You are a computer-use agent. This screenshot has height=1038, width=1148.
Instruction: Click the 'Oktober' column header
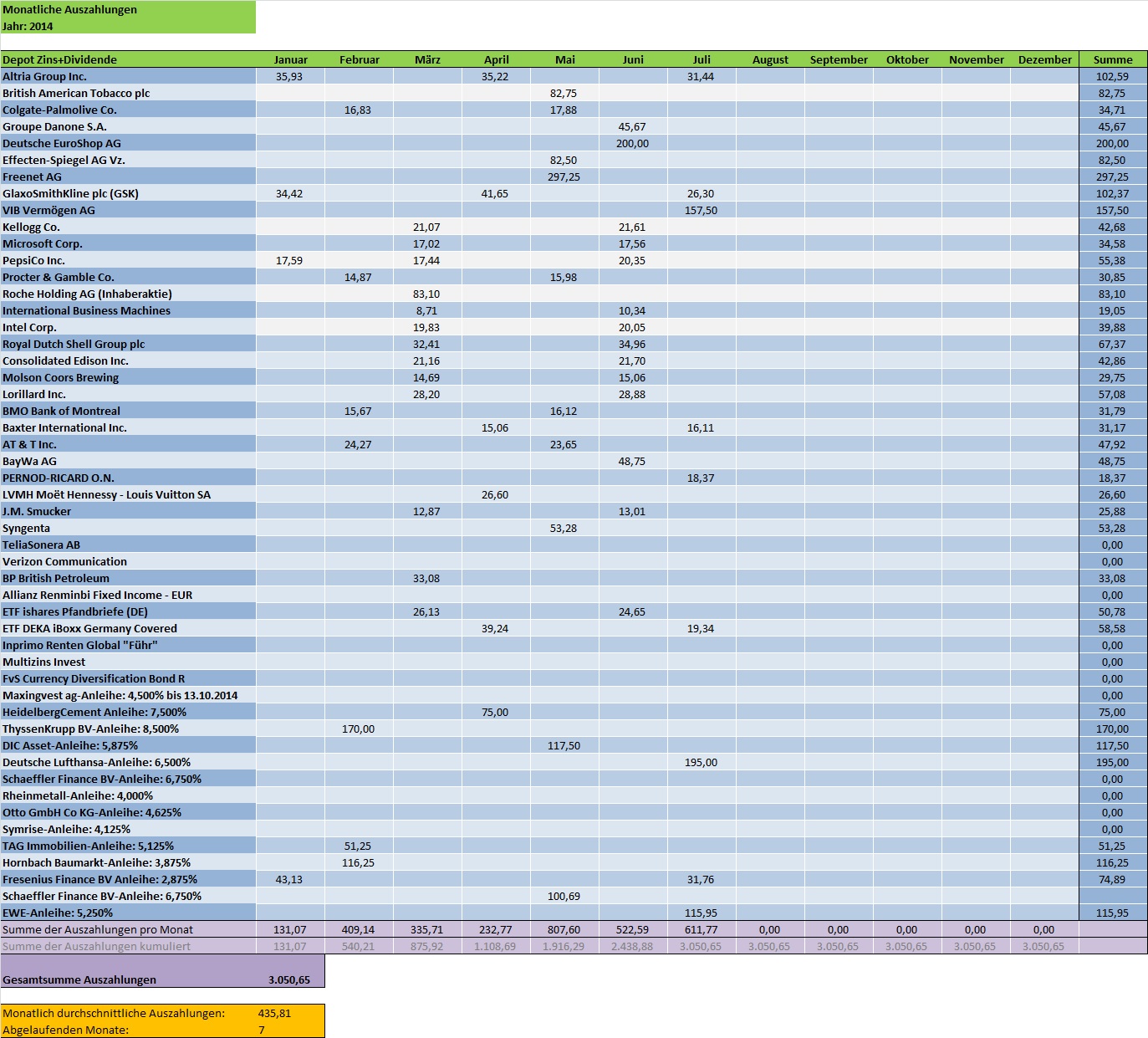[x=907, y=59]
